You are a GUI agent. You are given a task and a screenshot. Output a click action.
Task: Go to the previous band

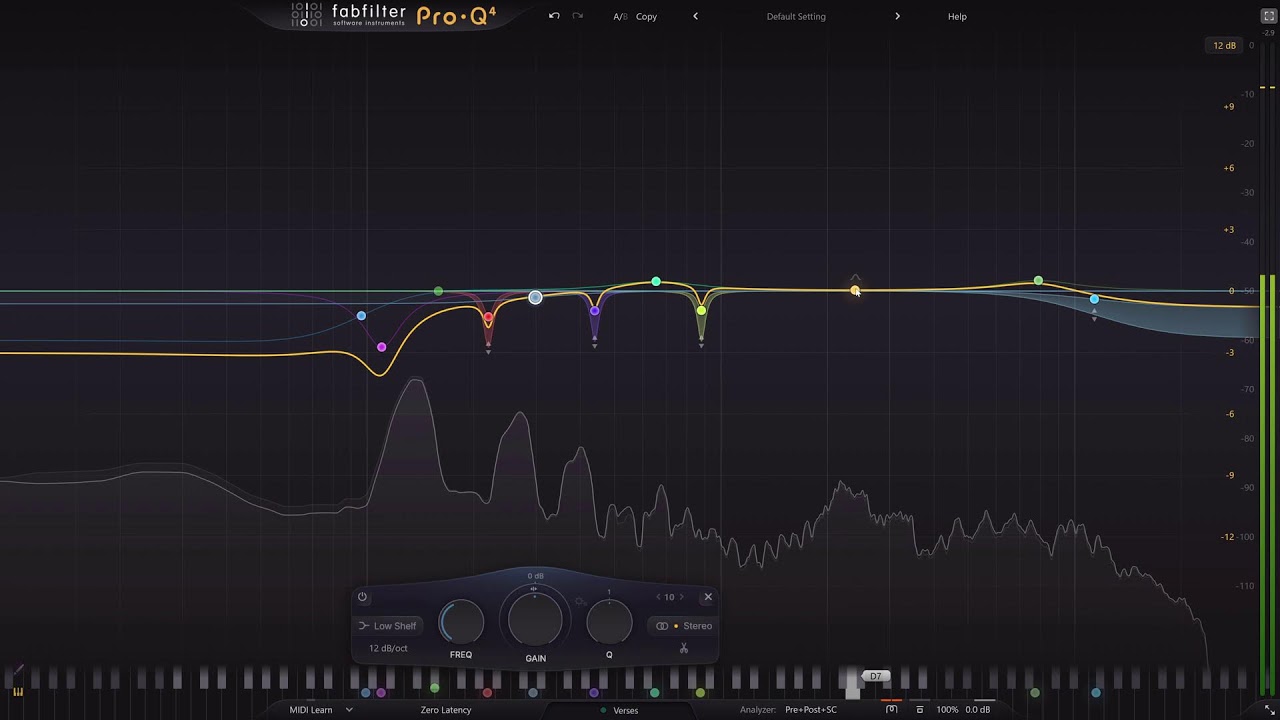pos(658,597)
